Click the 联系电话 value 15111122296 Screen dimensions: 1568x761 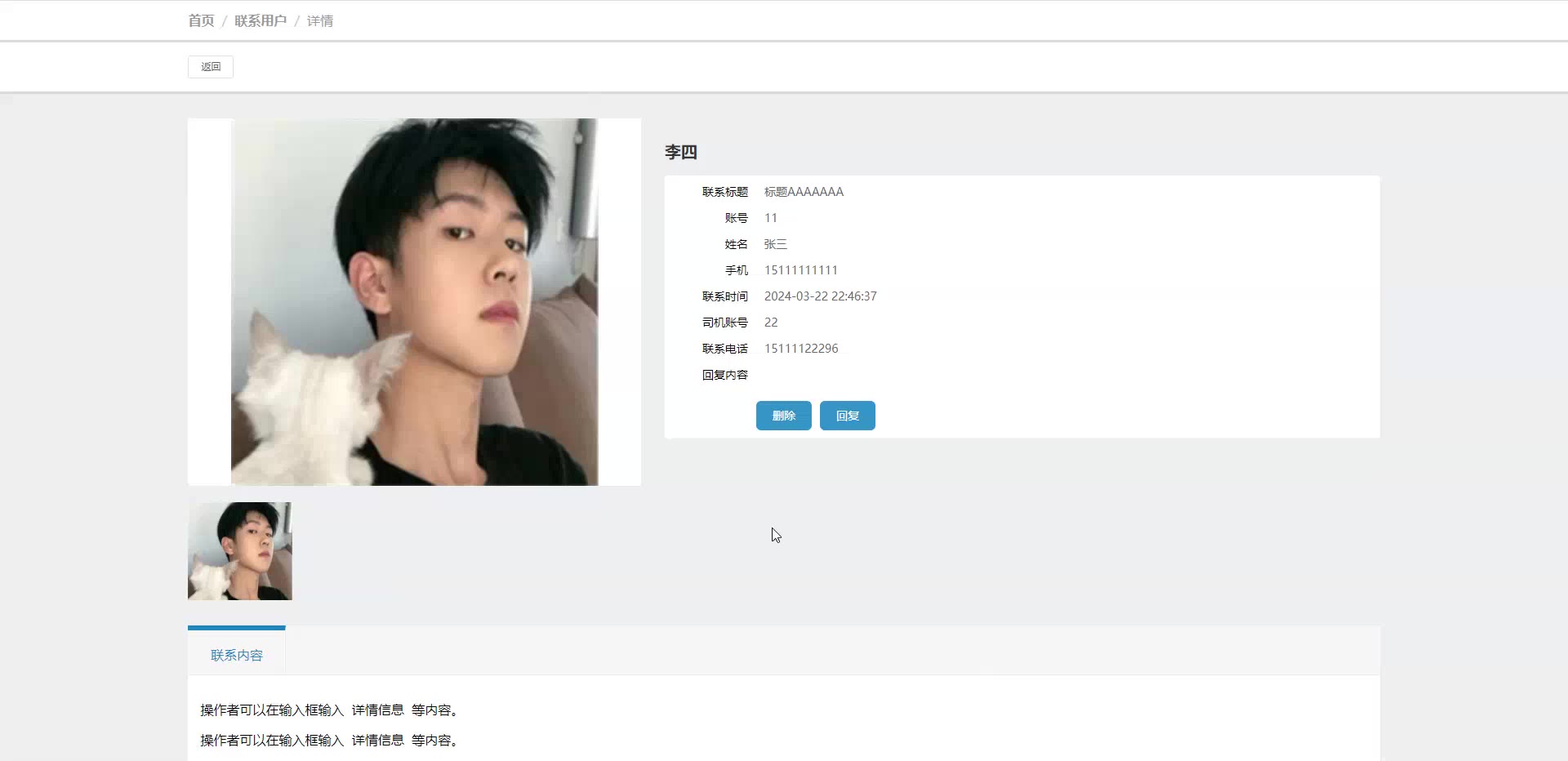[x=801, y=349]
